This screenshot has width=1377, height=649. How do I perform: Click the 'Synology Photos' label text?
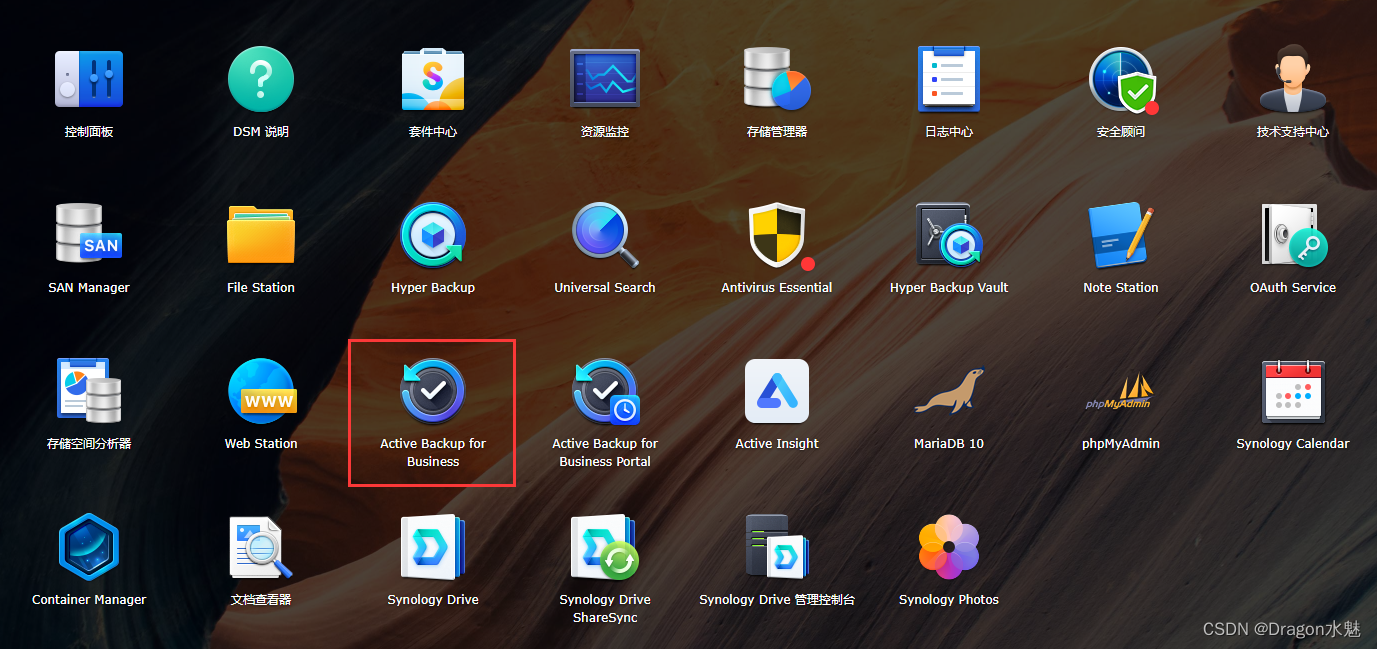coord(949,599)
